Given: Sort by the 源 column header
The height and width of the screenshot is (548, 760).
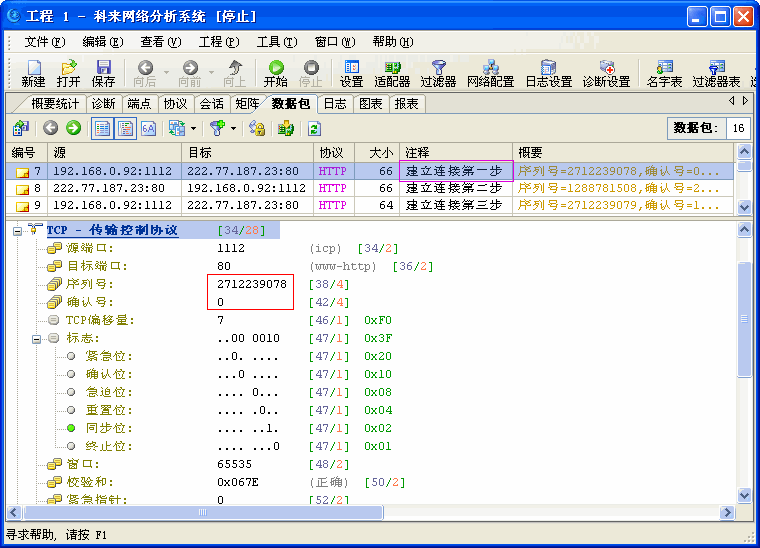Looking at the screenshot, I should [x=114, y=153].
